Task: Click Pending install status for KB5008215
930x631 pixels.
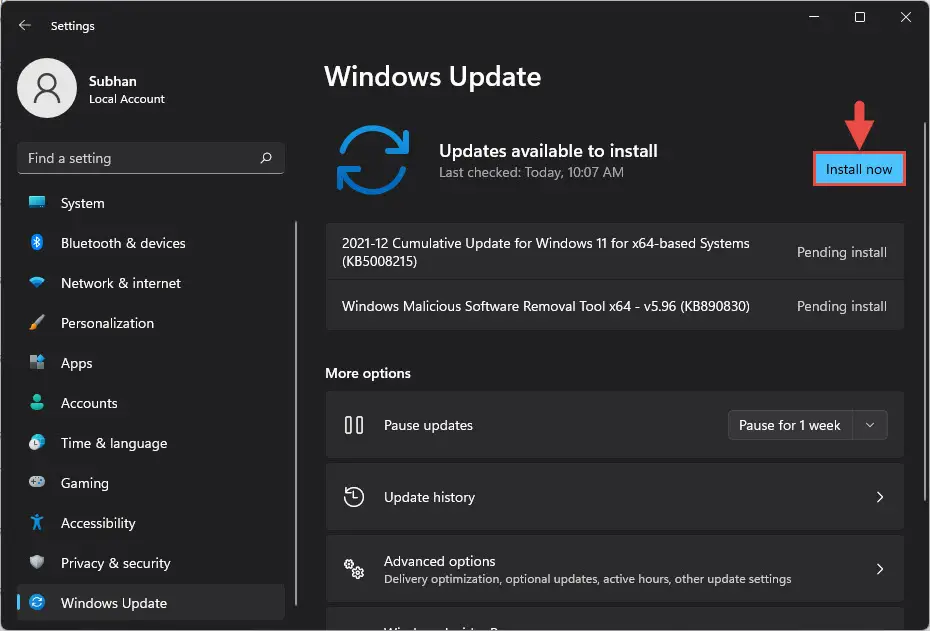Action: pos(842,252)
